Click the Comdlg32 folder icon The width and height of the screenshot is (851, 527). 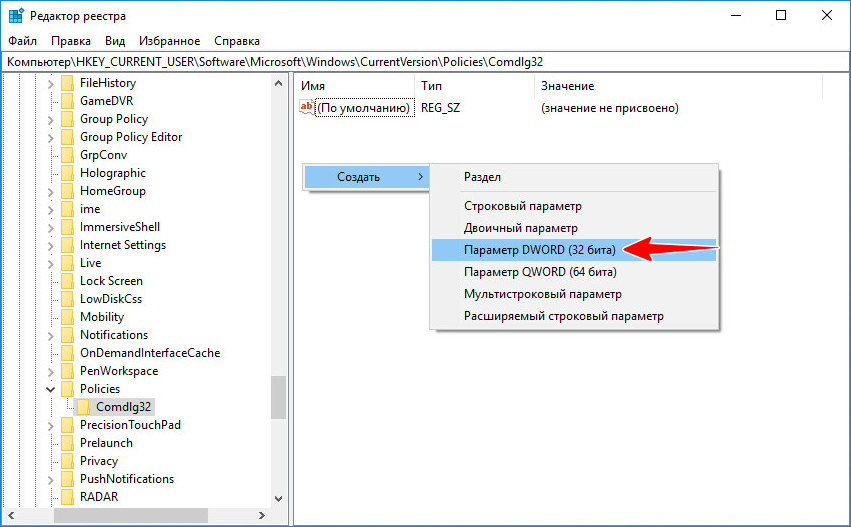(83, 407)
